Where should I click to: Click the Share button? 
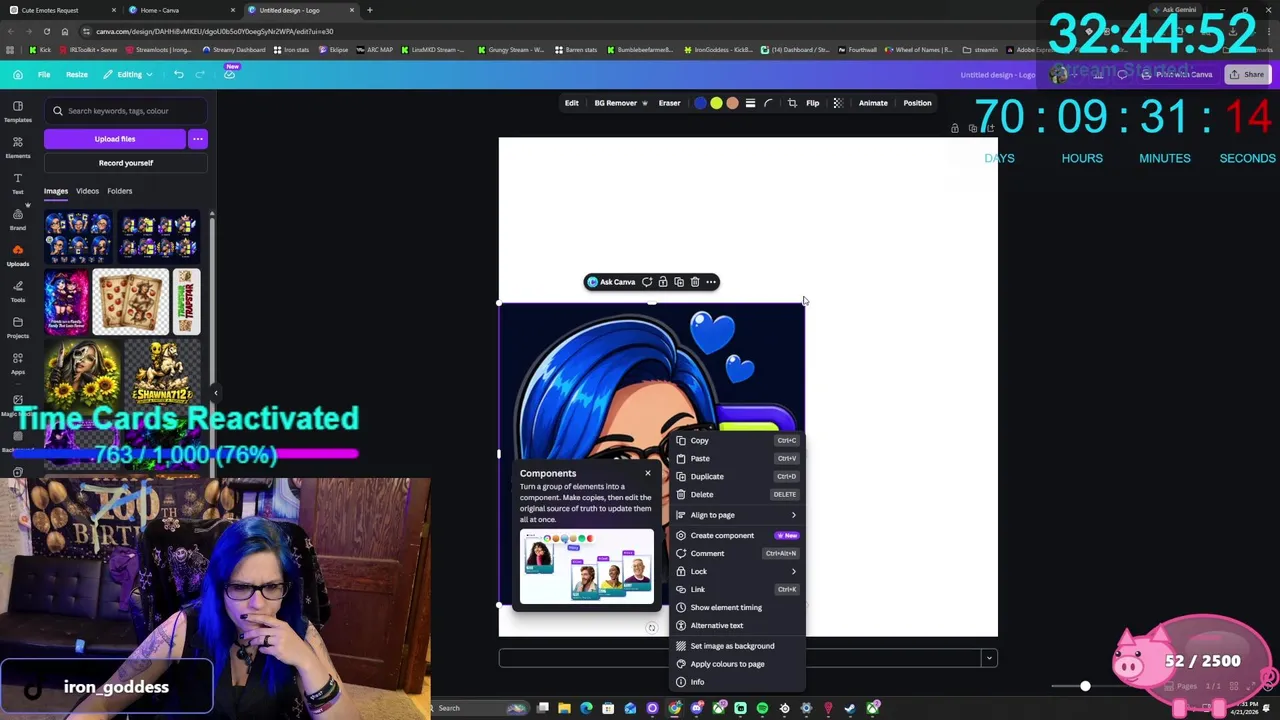pyautogui.click(x=1247, y=74)
